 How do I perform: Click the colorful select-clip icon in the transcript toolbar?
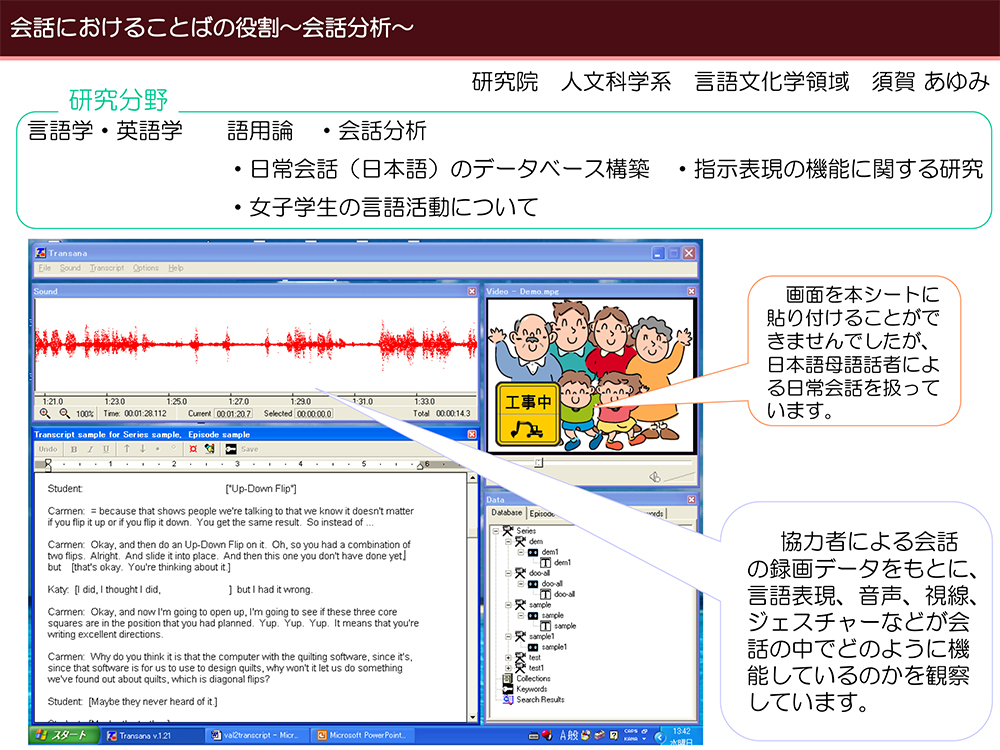(x=209, y=449)
